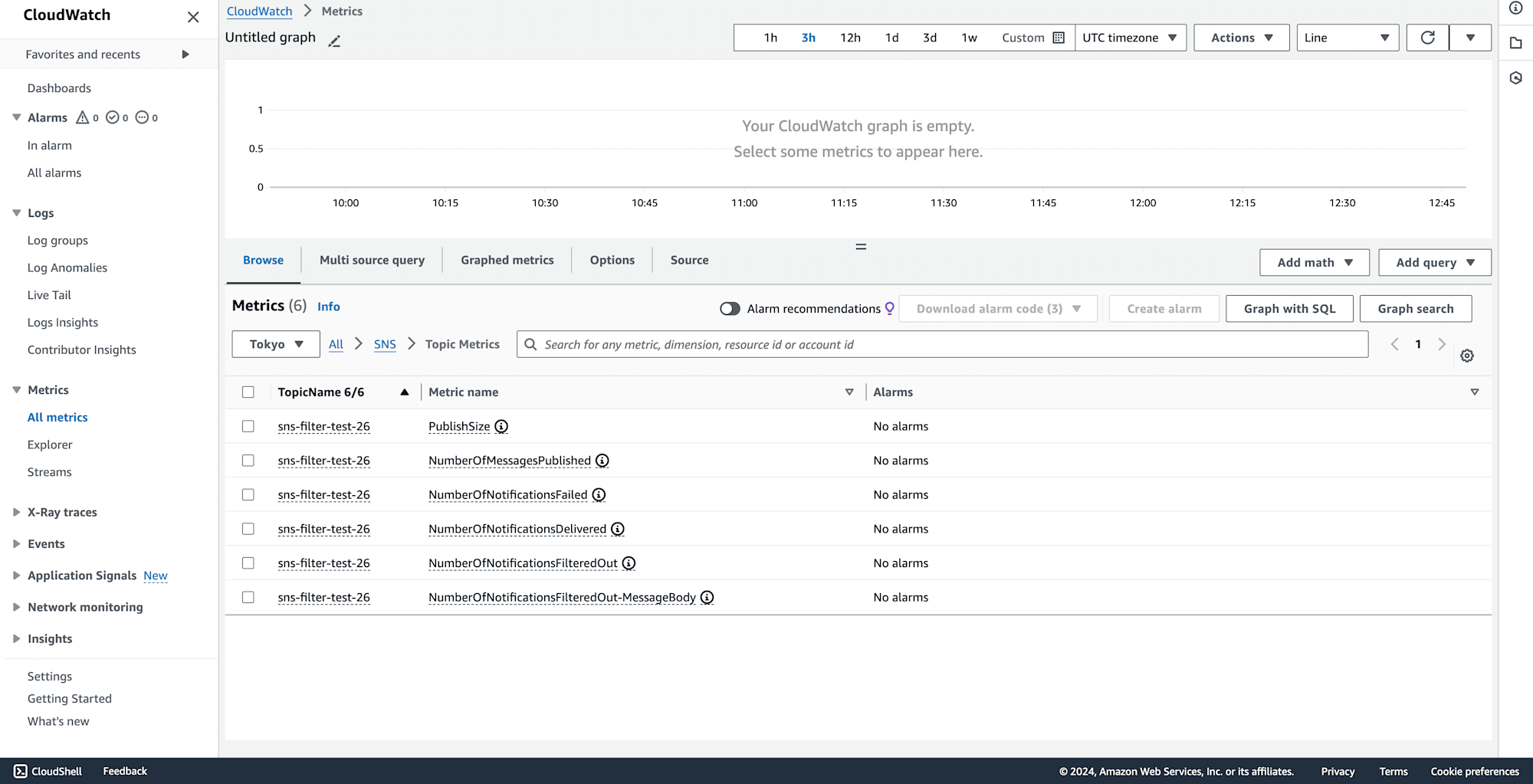Check the NumberOfNotificationsFailed row
This screenshot has height=784, width=1533.
[248, 495]
